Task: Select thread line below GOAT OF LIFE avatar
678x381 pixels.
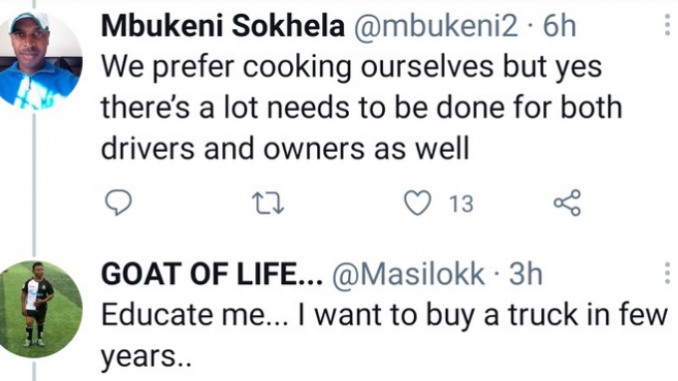Action: 34,370
